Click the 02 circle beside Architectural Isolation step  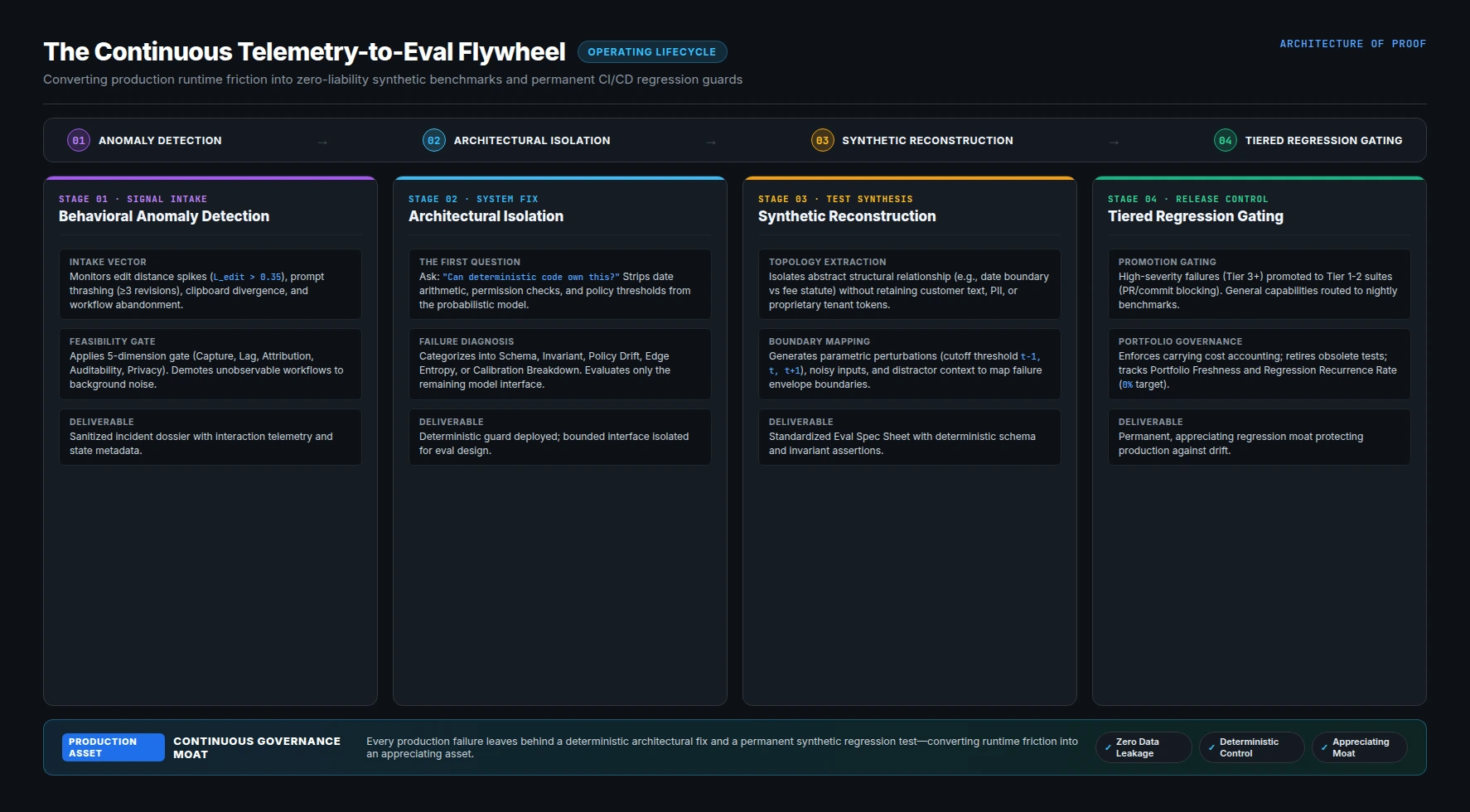click(433, 141)
